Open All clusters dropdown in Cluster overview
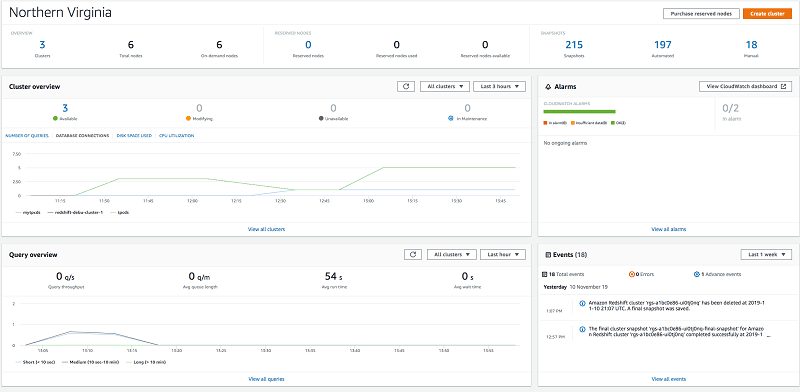This screenshot has height=392, width=800. tap(445, 86)
